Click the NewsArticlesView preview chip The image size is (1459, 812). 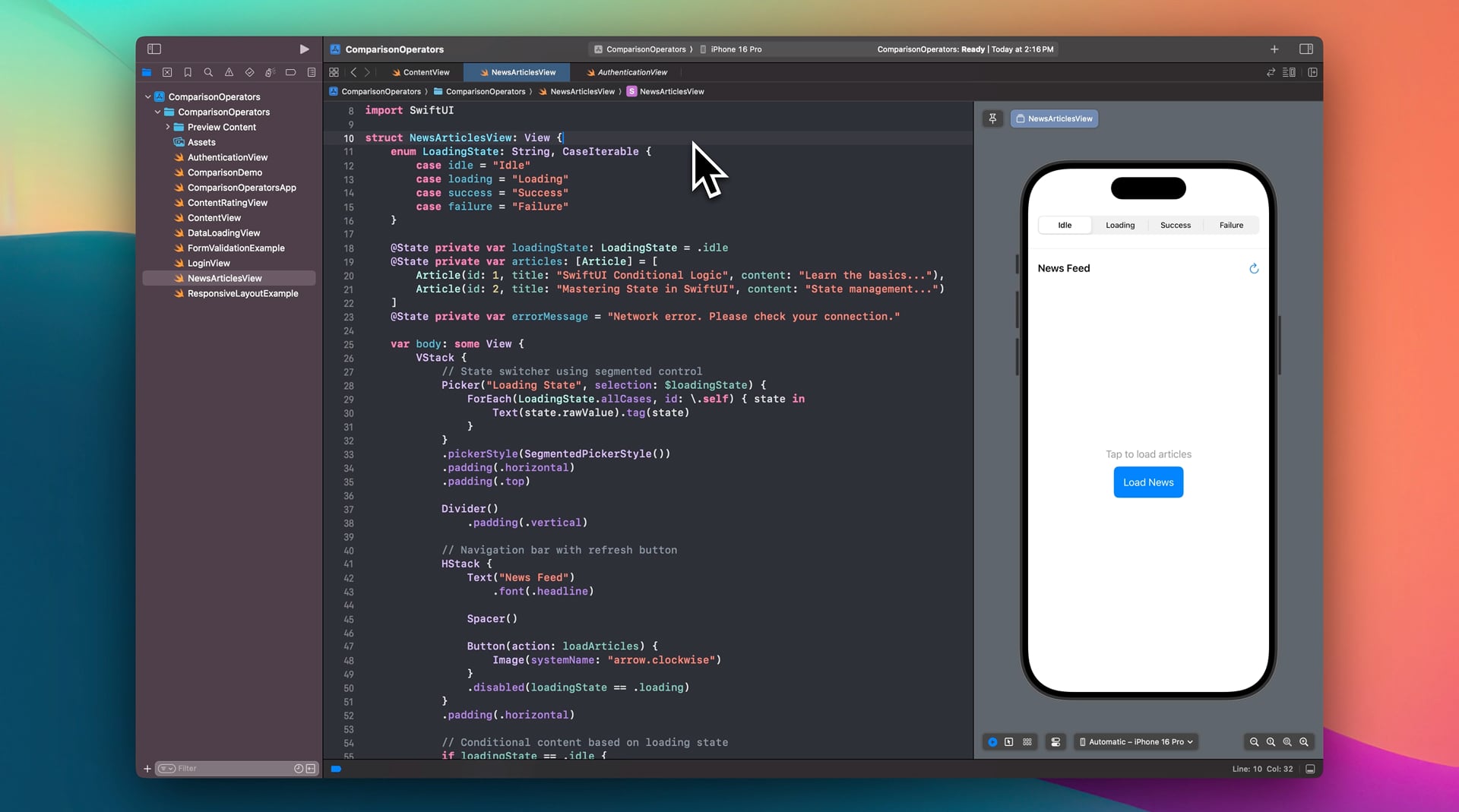[x=1054, y=118]
